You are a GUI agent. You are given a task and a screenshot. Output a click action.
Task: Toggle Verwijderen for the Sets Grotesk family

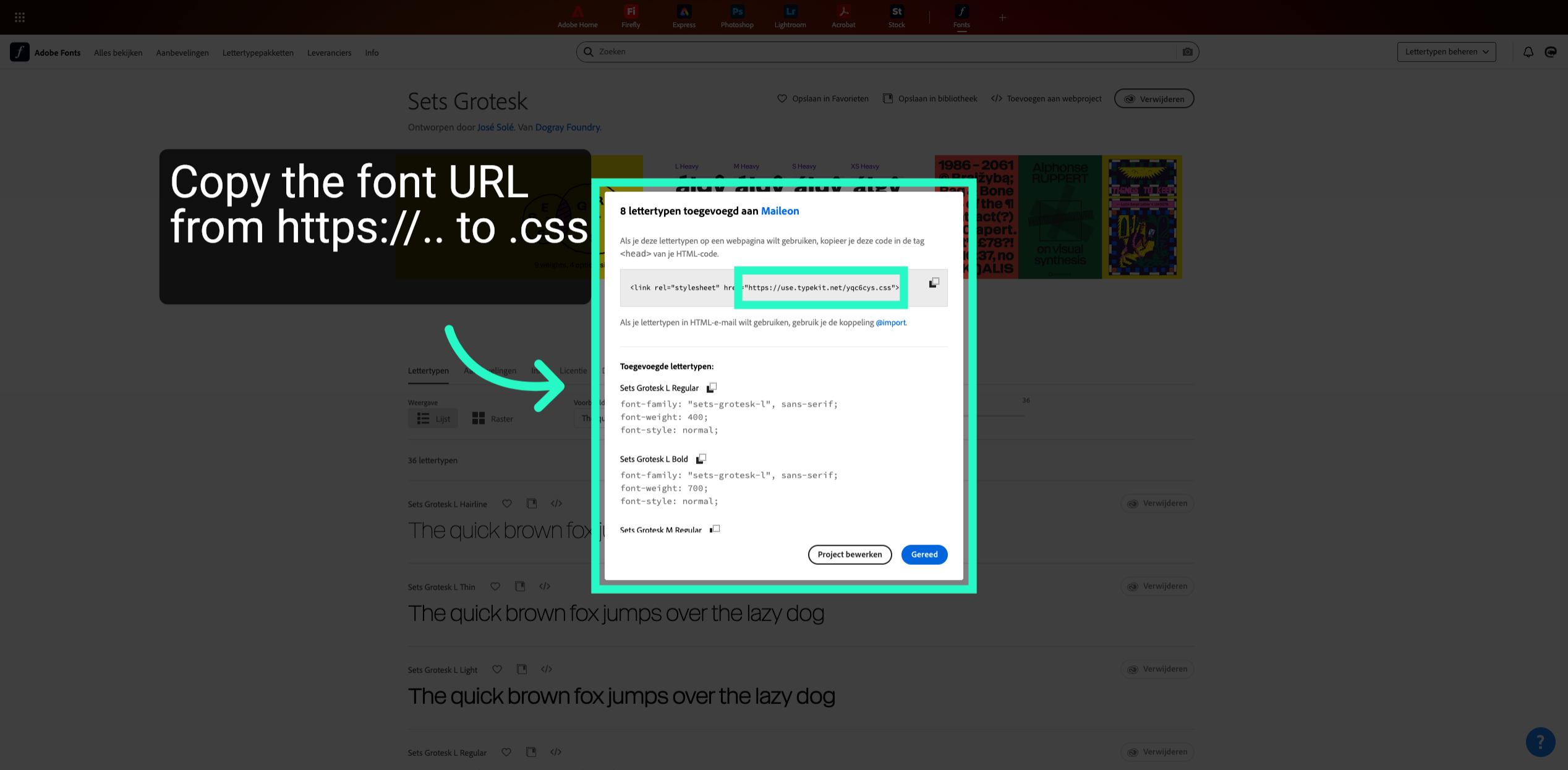(x=1154, y=99)
